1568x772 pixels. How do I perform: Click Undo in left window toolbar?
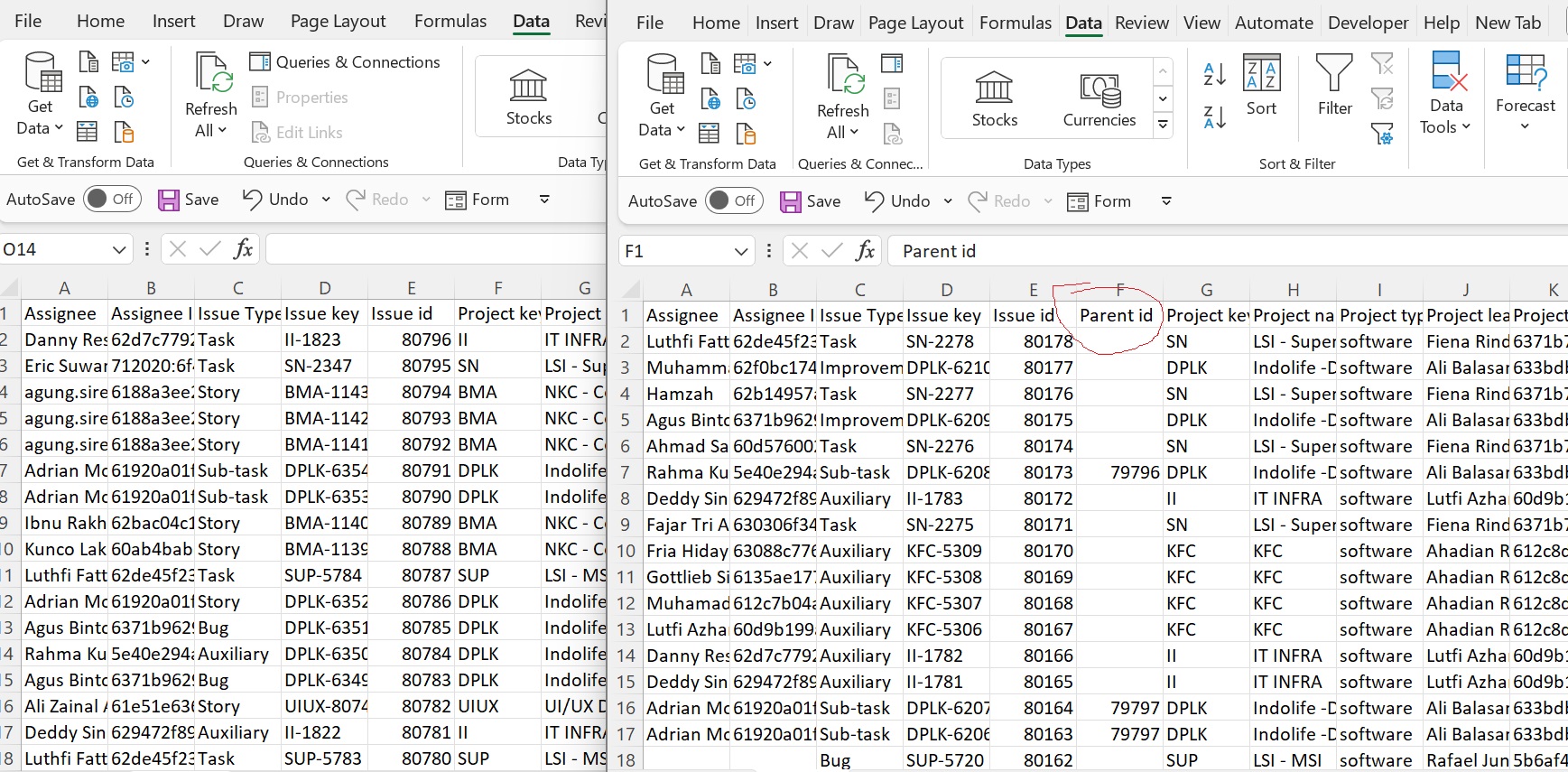276,200
